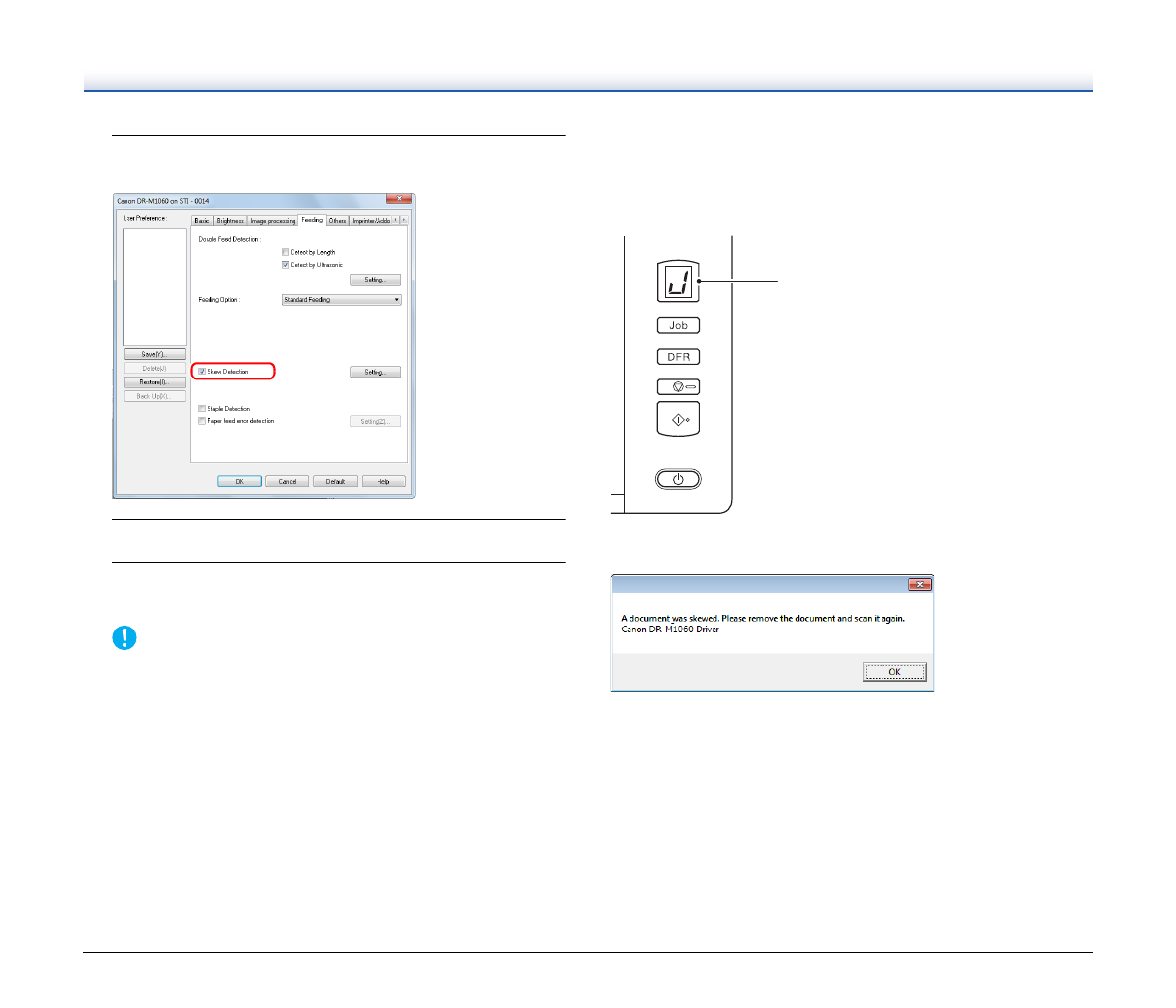
Task: Click the Default button in driver dialog
Action: click(335, 482)
